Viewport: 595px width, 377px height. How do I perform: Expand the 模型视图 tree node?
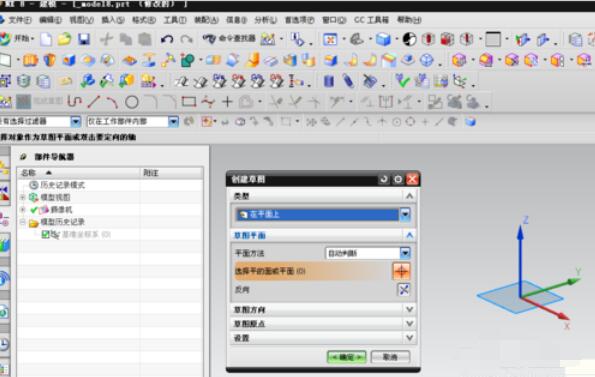[22, 197]
